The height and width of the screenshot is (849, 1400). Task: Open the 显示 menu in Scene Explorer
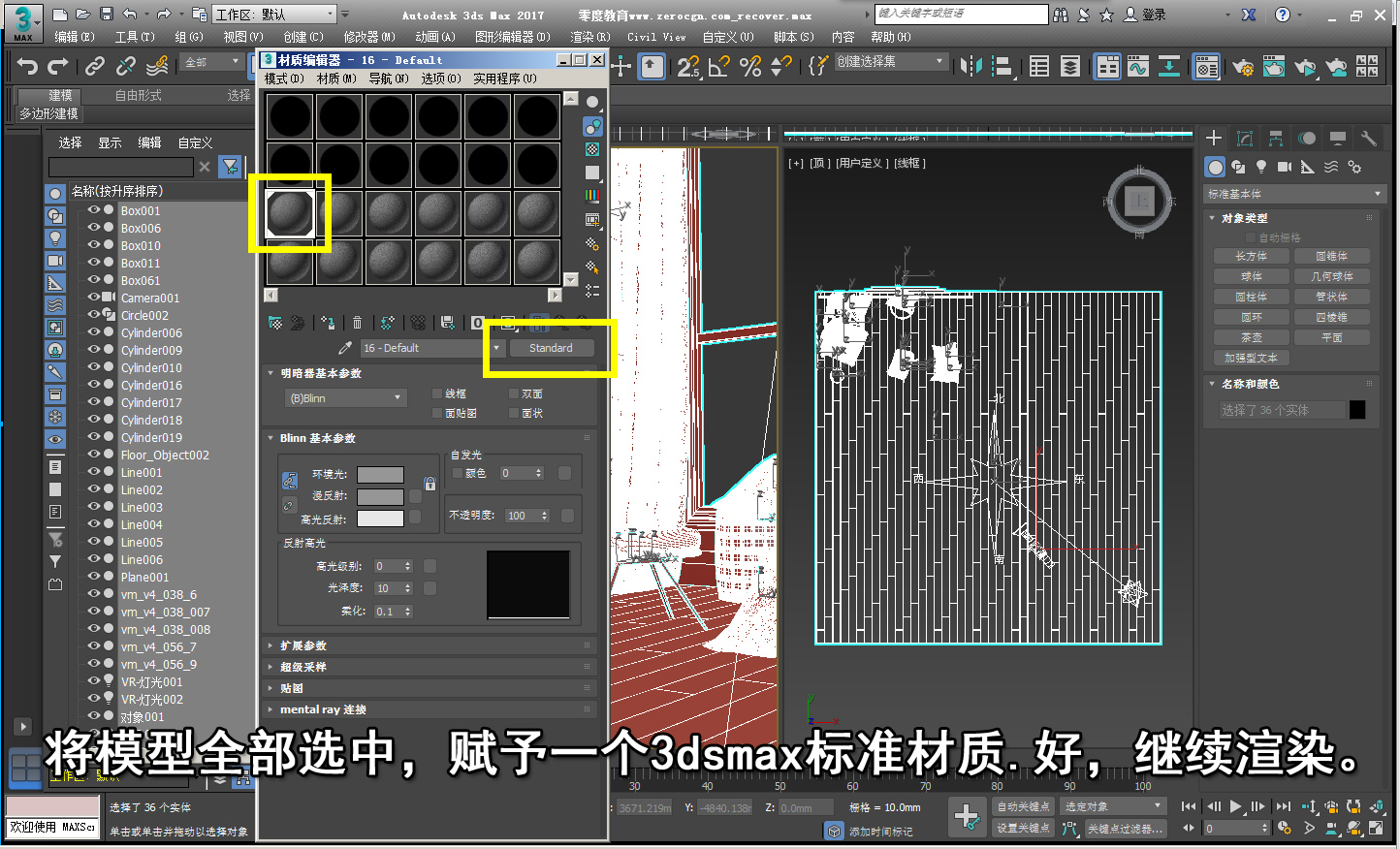point(110,142)
